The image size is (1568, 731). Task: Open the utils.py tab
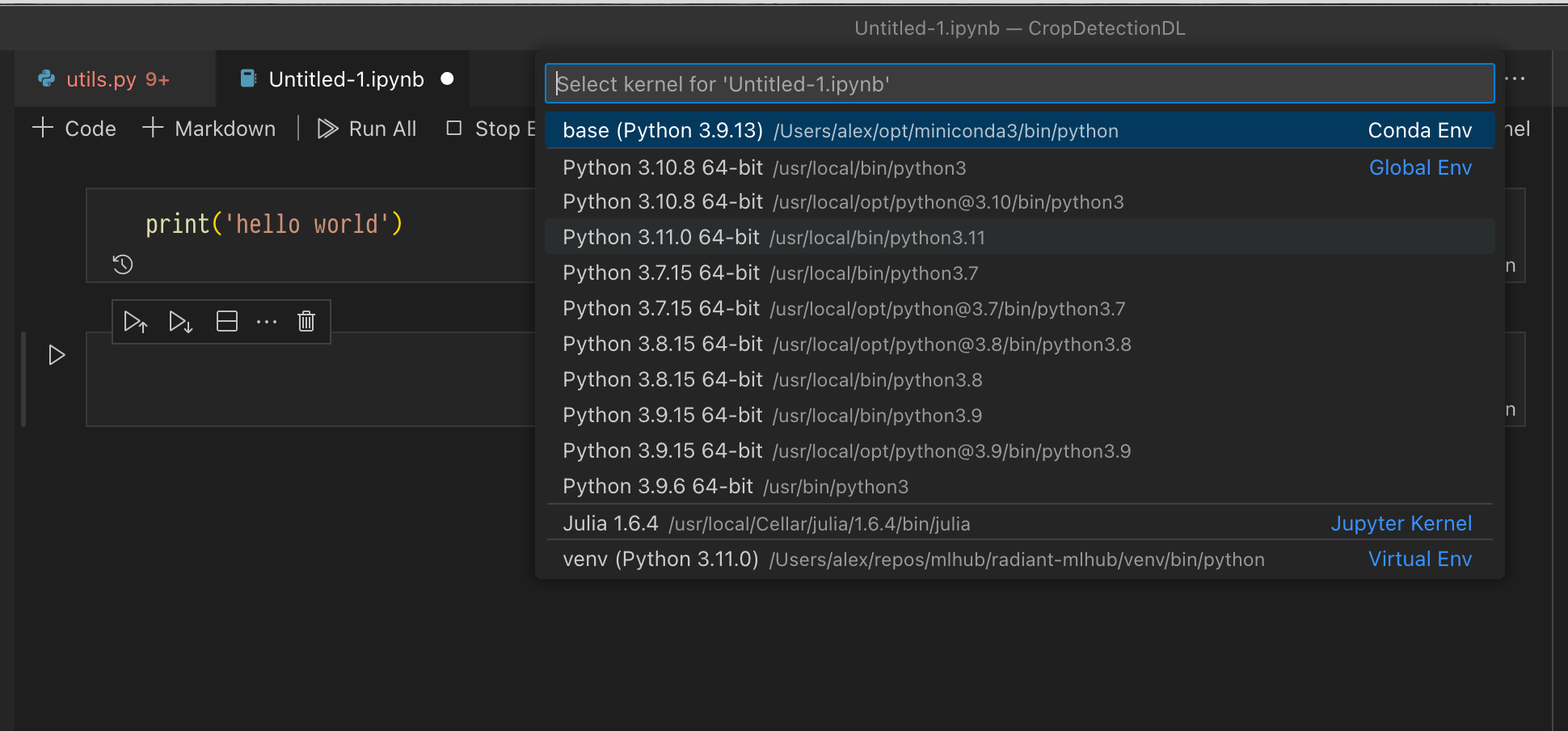[116, 78]
